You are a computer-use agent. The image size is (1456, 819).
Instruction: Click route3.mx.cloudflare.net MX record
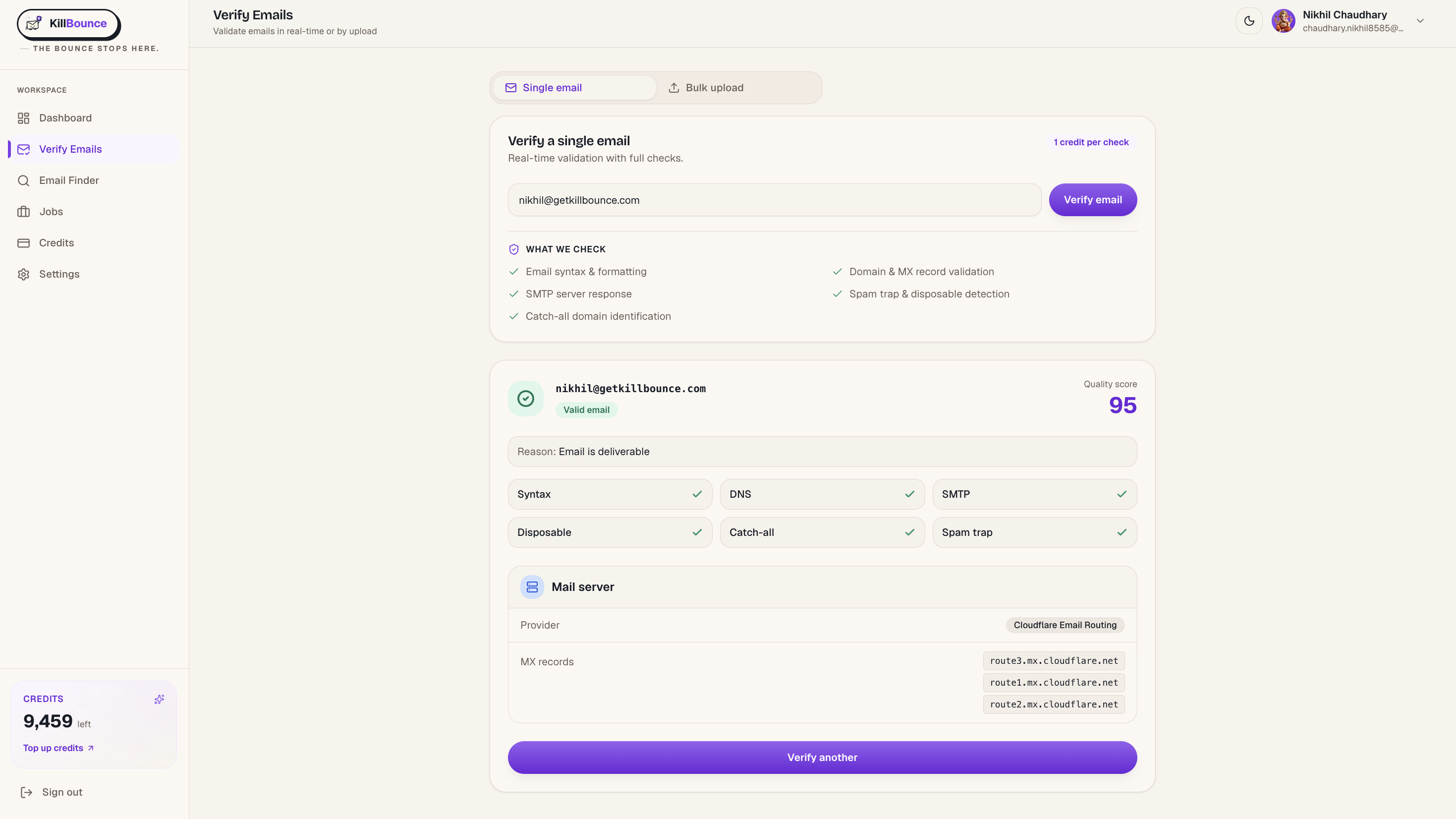[1054, 661]
